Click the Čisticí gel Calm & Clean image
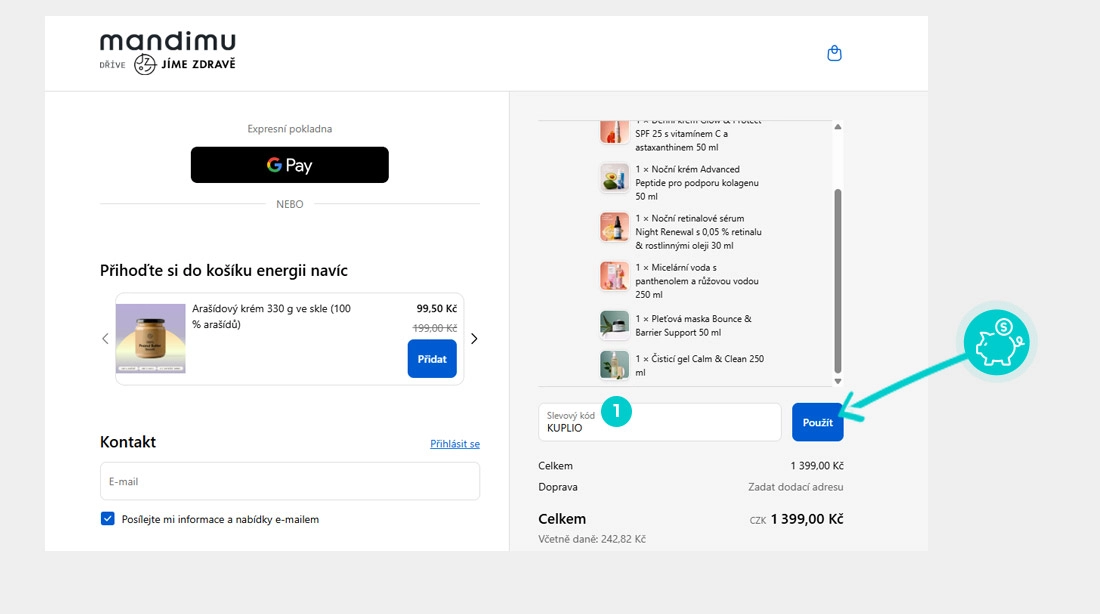This screenshot has height=614, width=1100. (x=614, y=365)
